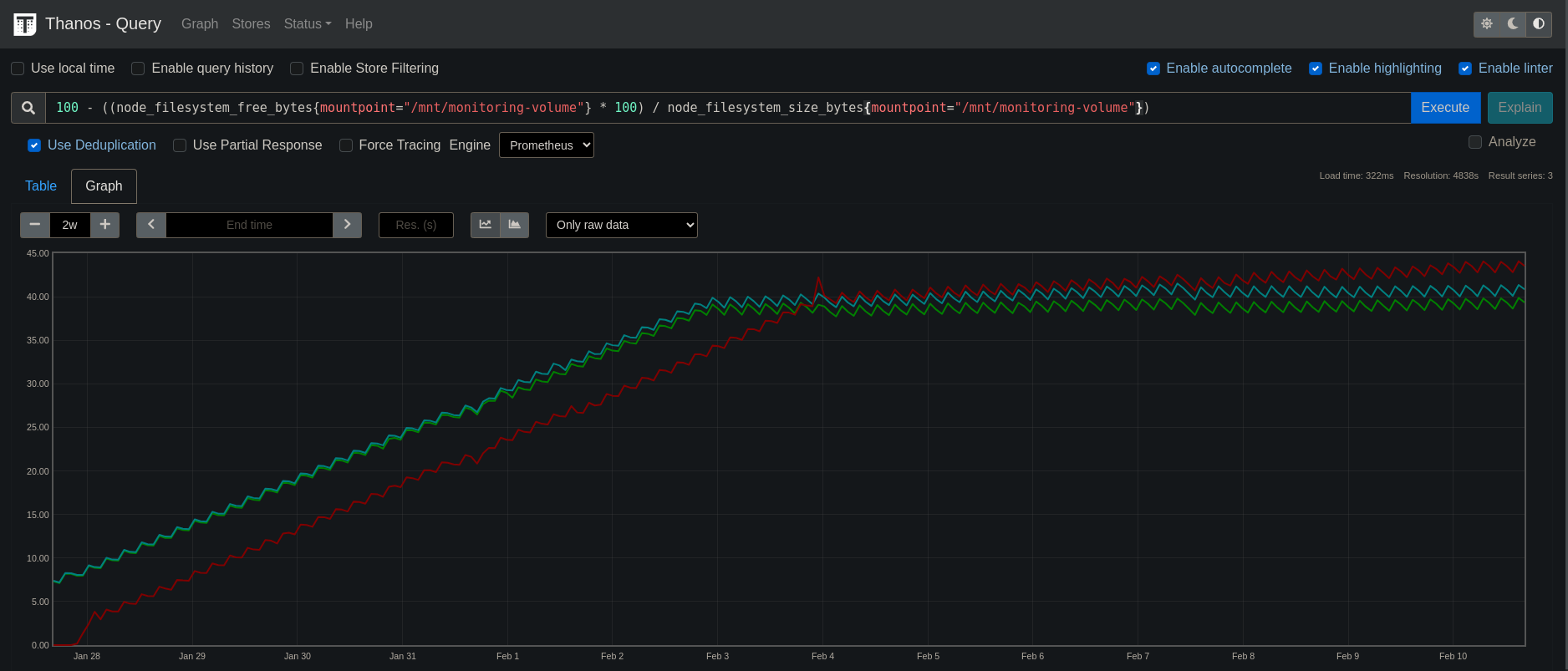Viewport: 1568px width, 671px height.
Task: Open the Help link in the navbar
Action: tap(359, 24)
